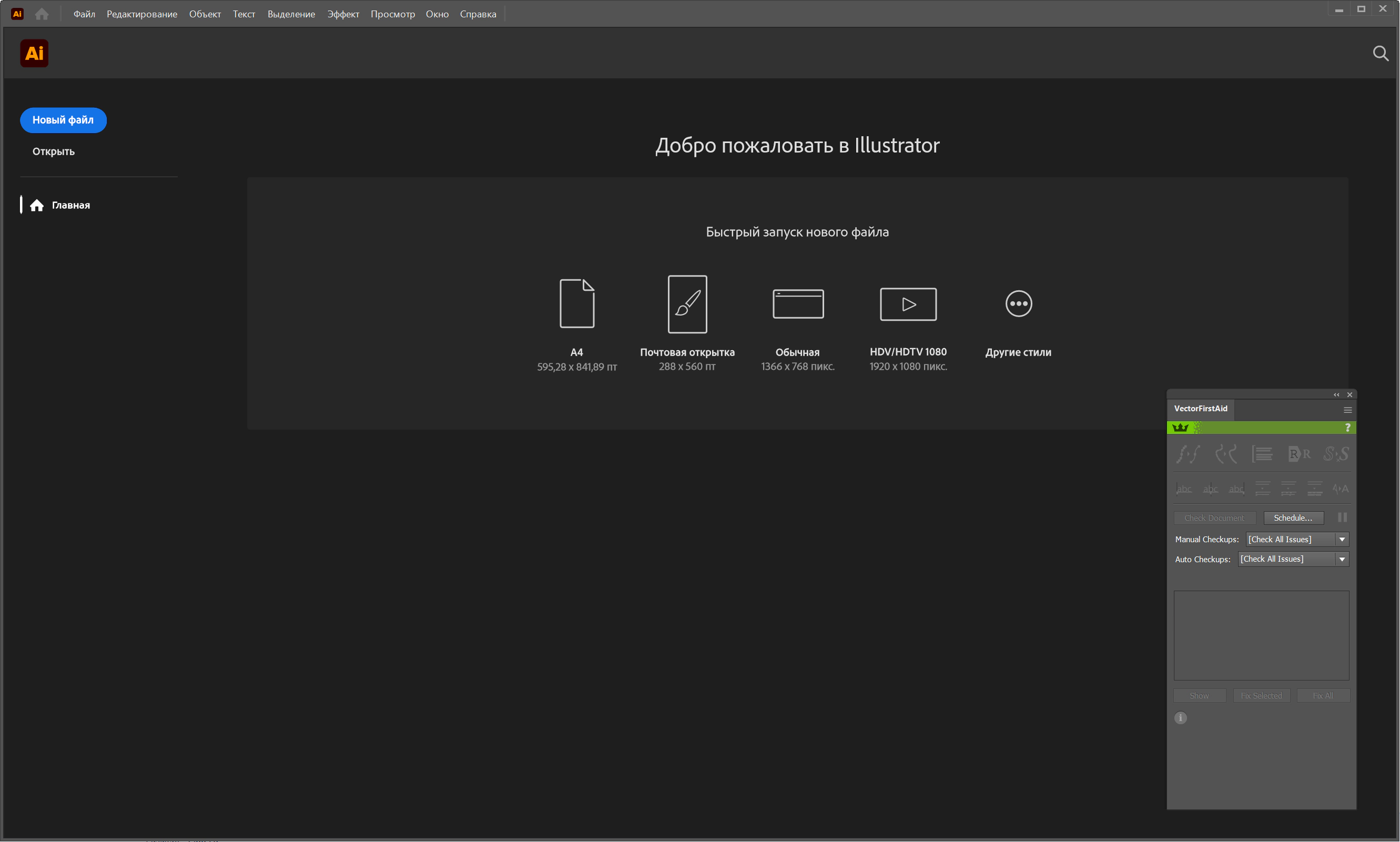
Task: Click the Schedule... button
Action: (1293, 518)
